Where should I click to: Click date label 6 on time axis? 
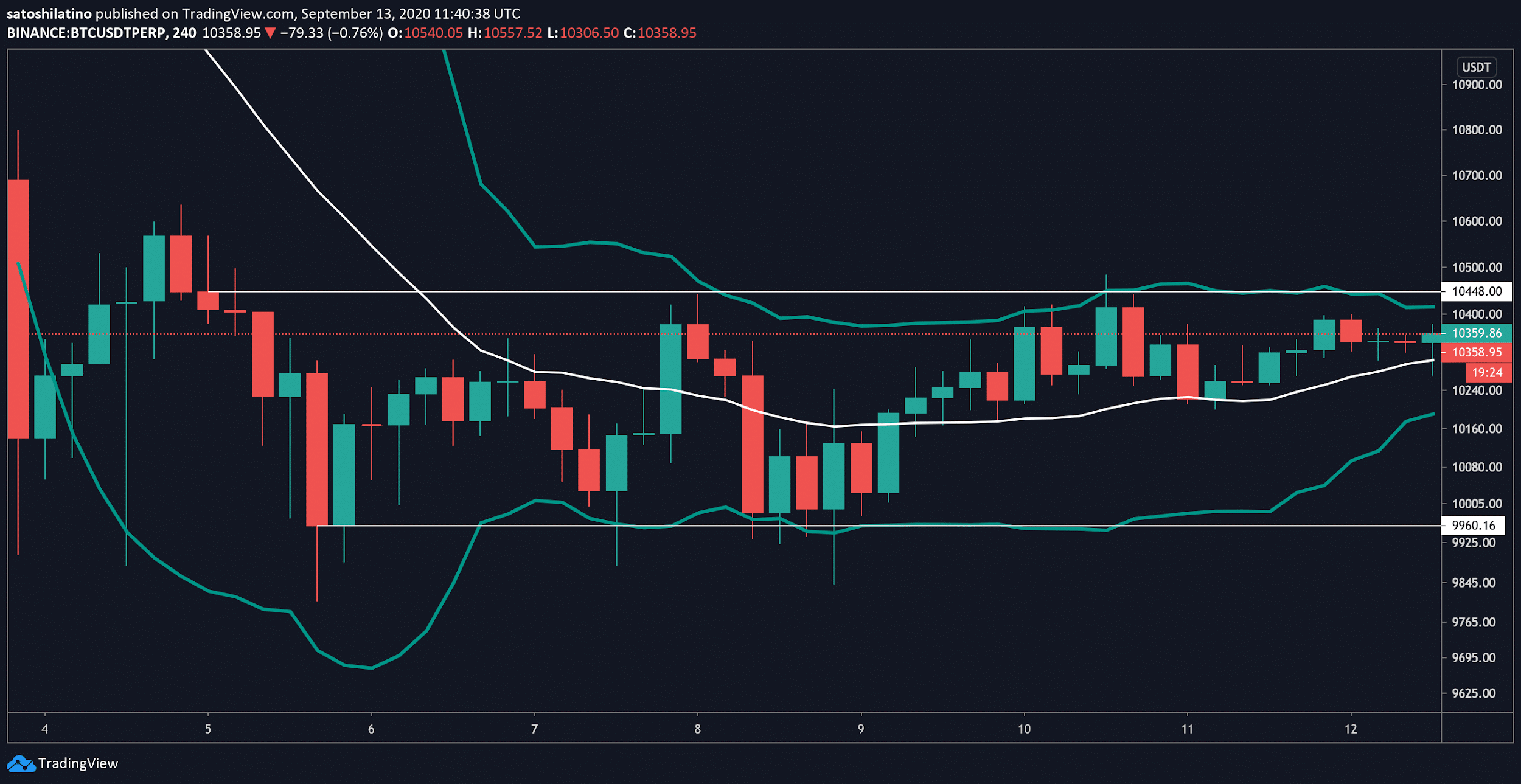tap(371, 729)
